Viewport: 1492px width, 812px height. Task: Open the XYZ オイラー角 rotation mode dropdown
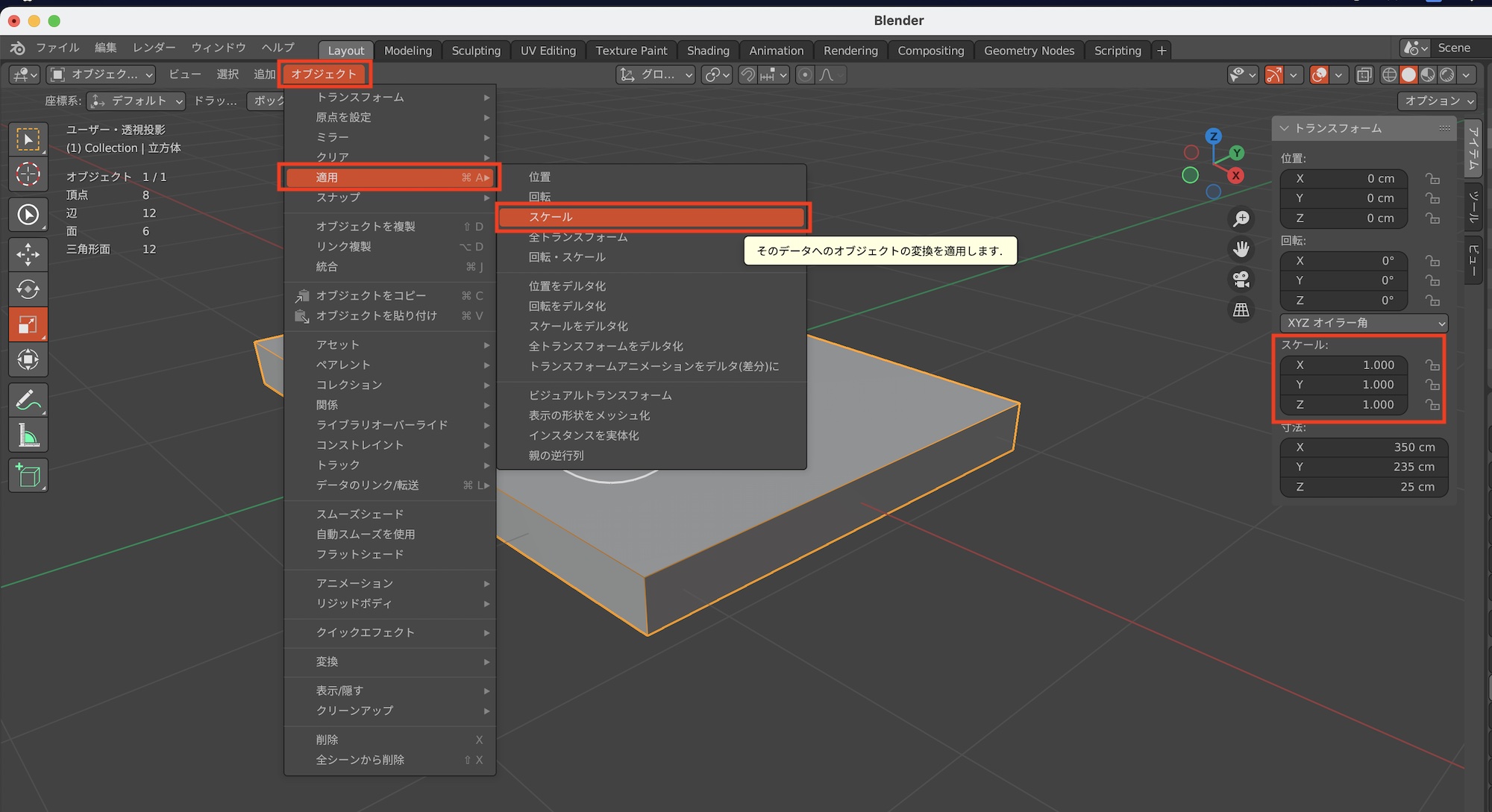pyautogui.click(x=1363, y=323)
